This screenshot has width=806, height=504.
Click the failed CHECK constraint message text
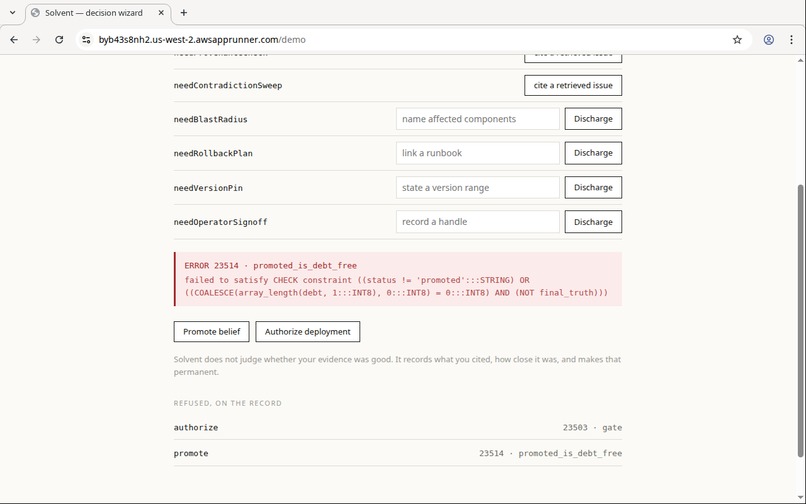pyautogui.click(x=396, y=286)
